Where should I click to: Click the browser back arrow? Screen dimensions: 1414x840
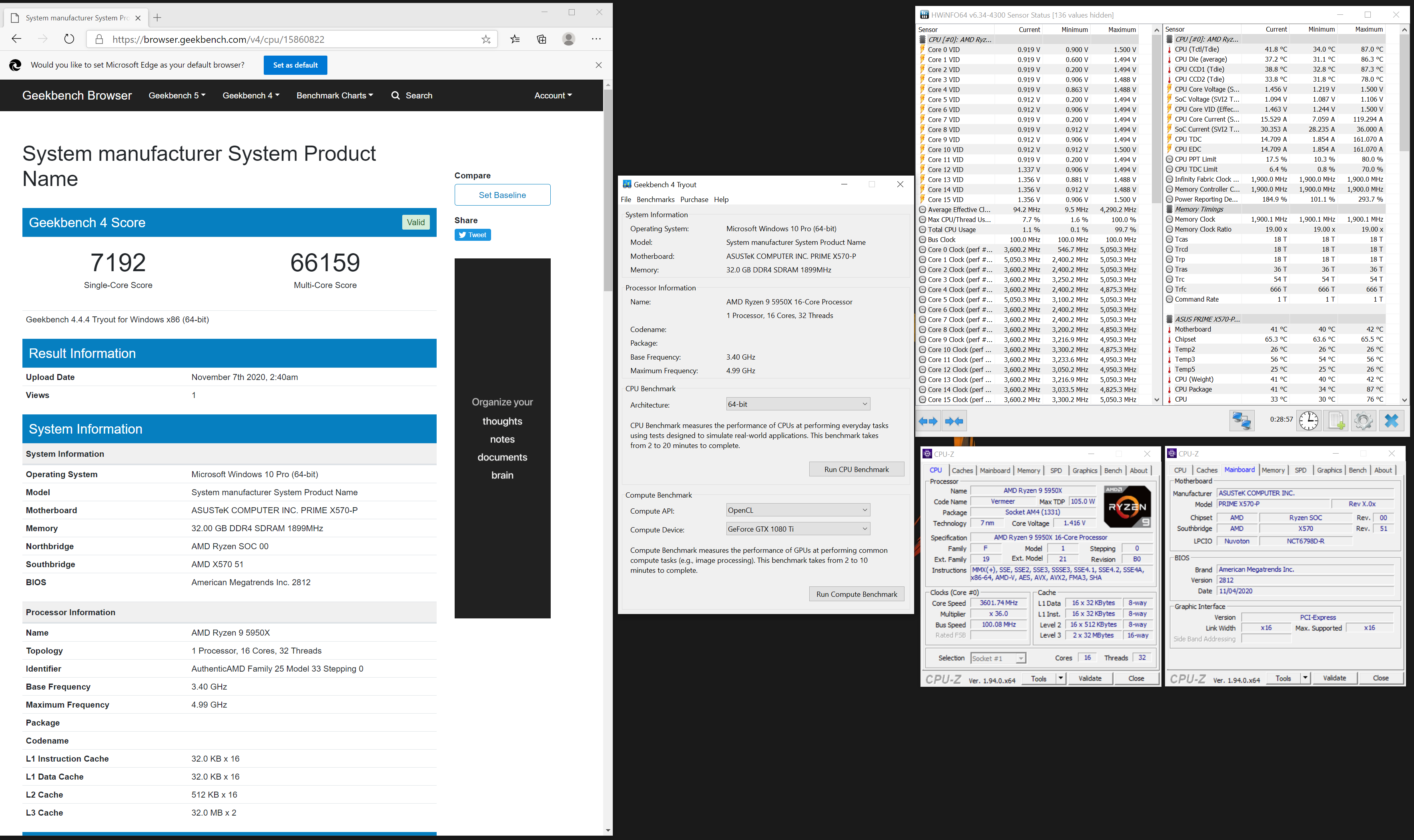click(x=16, y=39)
